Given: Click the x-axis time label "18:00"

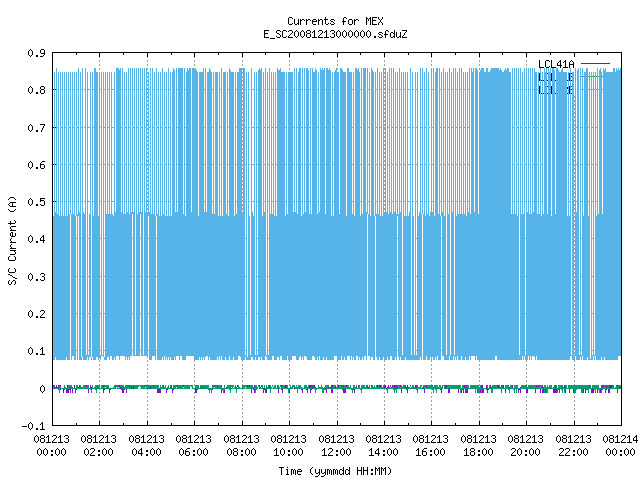Looking at the screenshot, I should pos(478,452).
